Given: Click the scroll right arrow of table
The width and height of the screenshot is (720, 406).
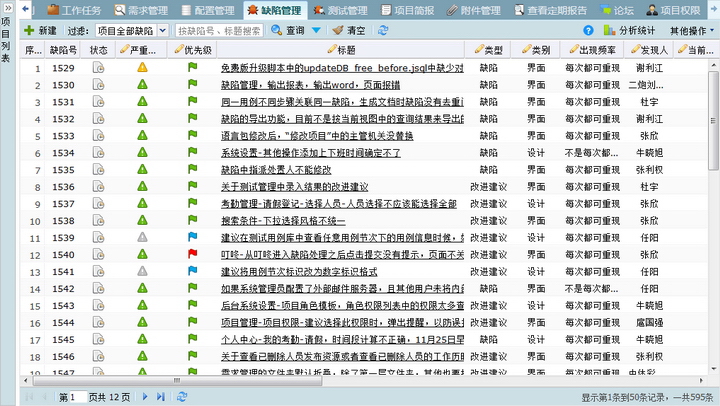Looking at the screenshot, I should point(701,380).
